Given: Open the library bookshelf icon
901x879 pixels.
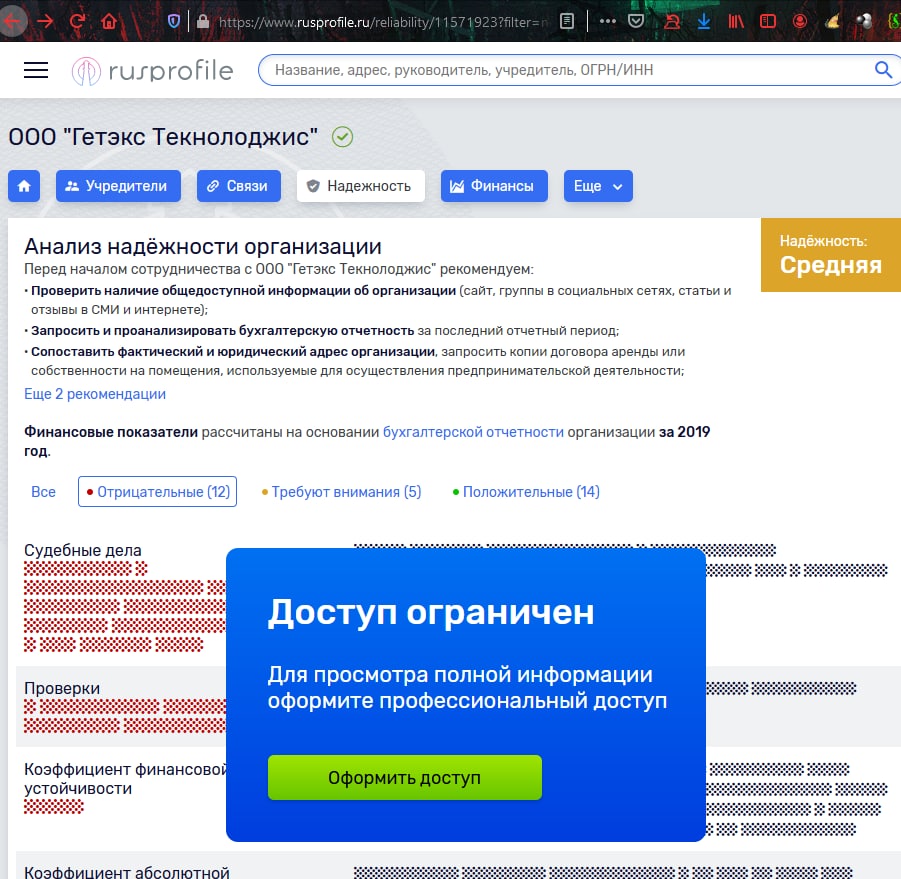Looking at the screenshot, I should 736,22.
